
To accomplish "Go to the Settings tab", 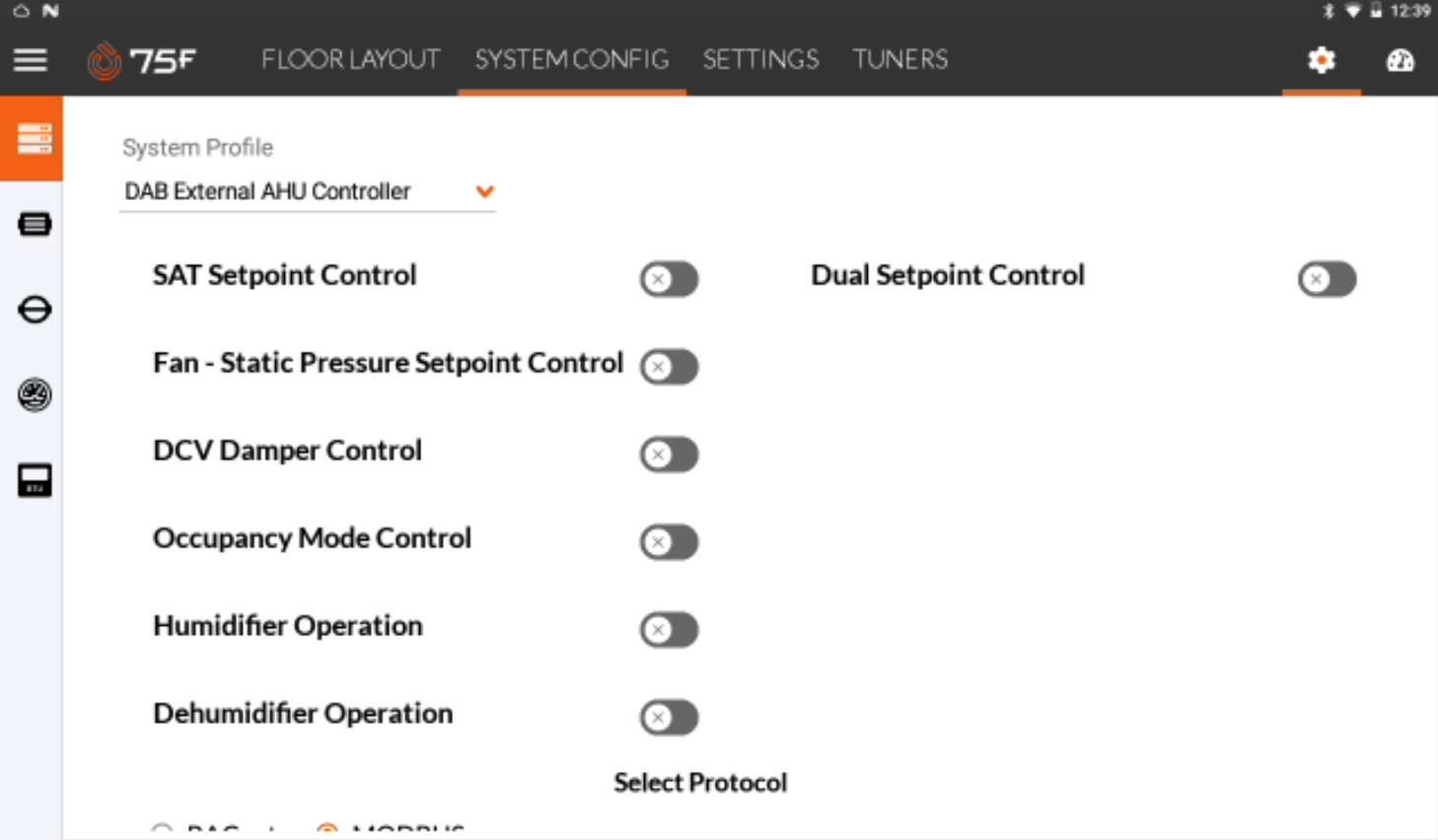I will click(x=760, y=60).
